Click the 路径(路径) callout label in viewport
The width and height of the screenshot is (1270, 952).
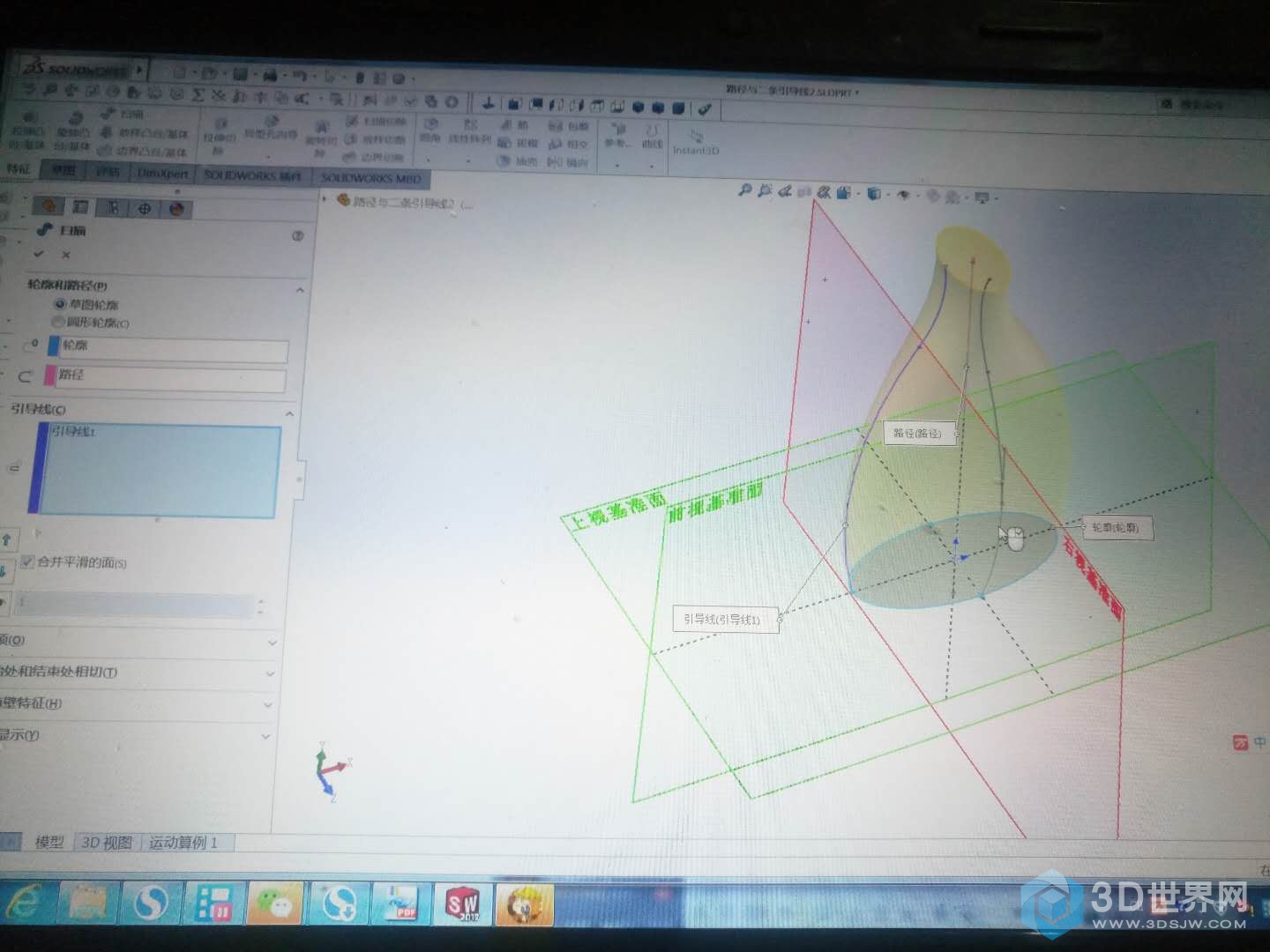click(918, 434)
